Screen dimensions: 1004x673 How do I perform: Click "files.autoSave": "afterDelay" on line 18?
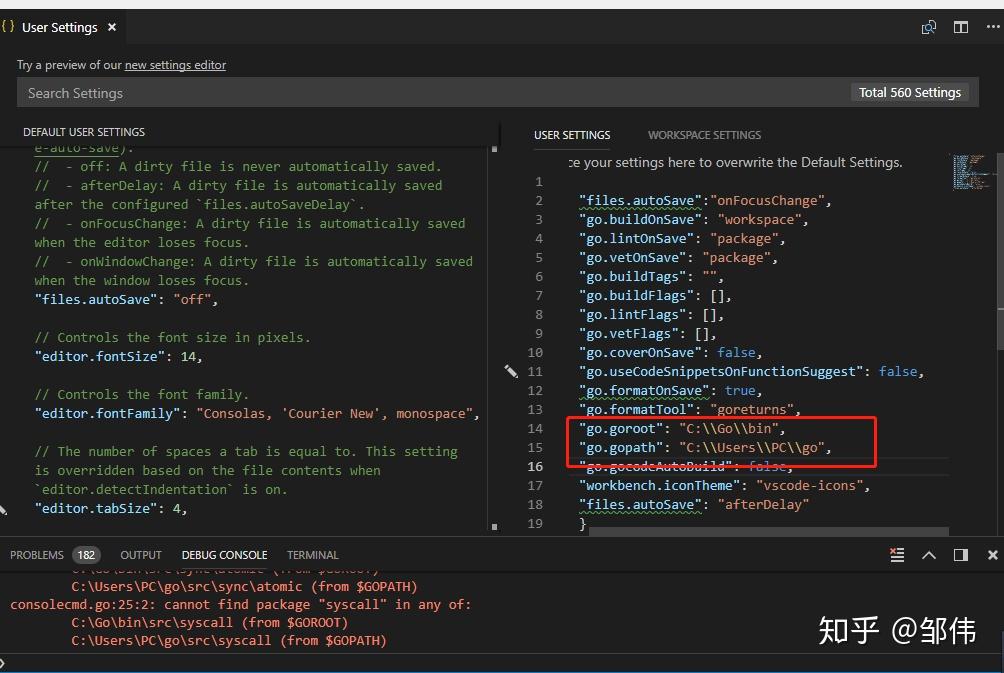pos(693,505)
